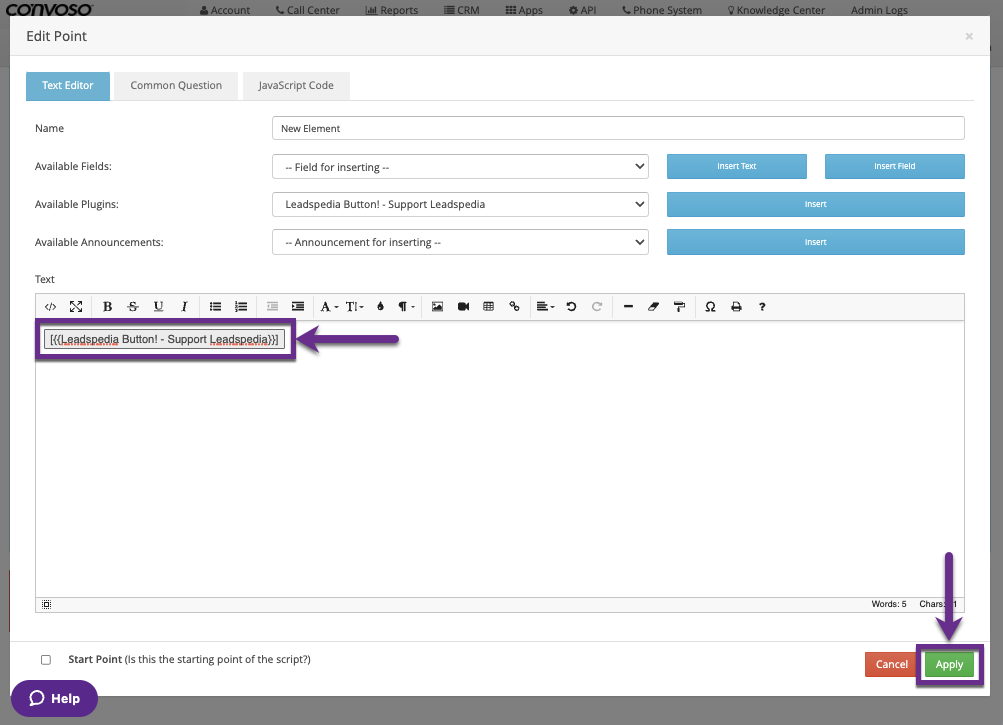This screenshot has width=1003, height=725.
Task: Click the print icon in toolbar
Action: click(736, 307)
